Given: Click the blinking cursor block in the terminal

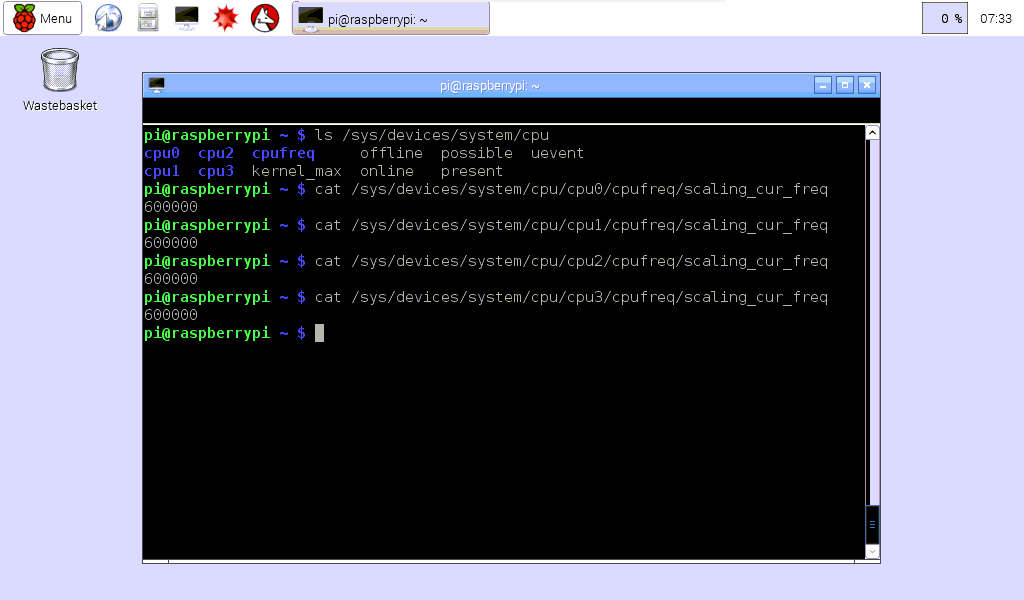Looking at the screenshot, I should point(318,333).
